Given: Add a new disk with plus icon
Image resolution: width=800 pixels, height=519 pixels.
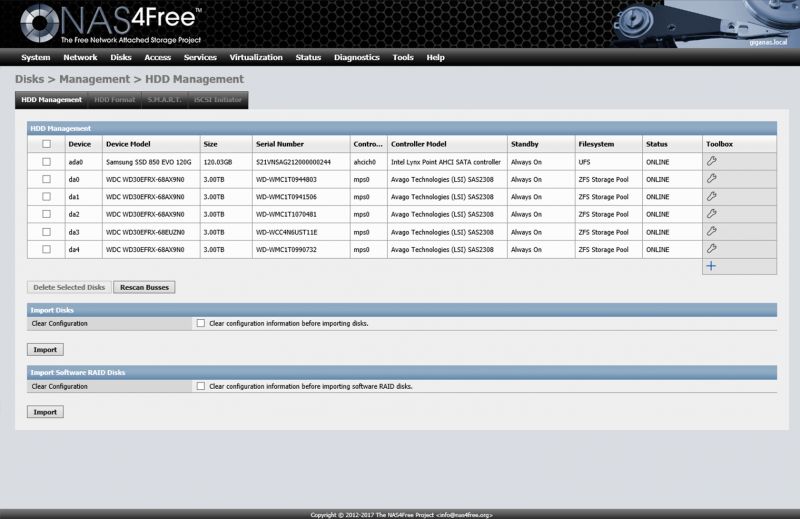Looking at the screenshot, I should pyautogui.click(x=711, y=266).
